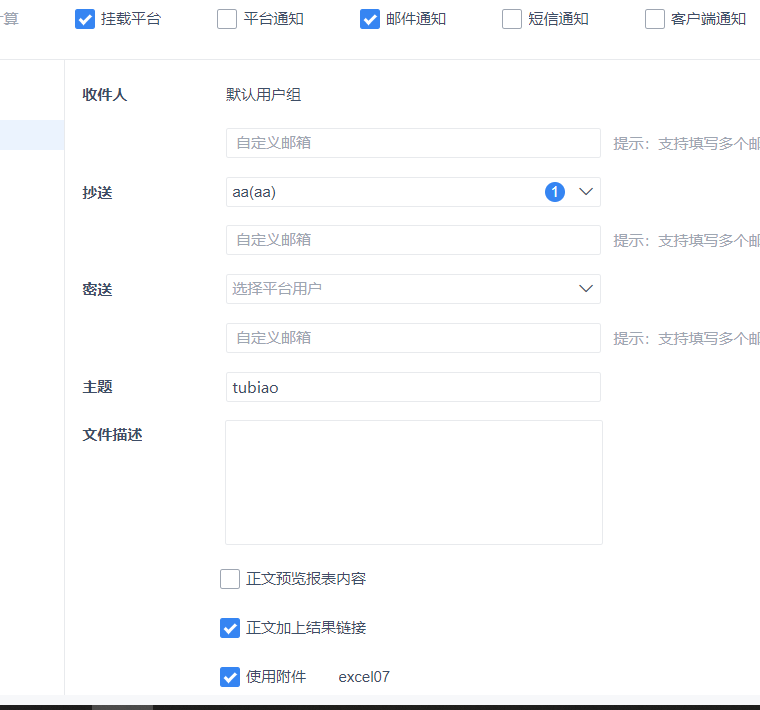Focus the 密送 自定义邮箱 field
760x710 pixels.
coord(413,338)
